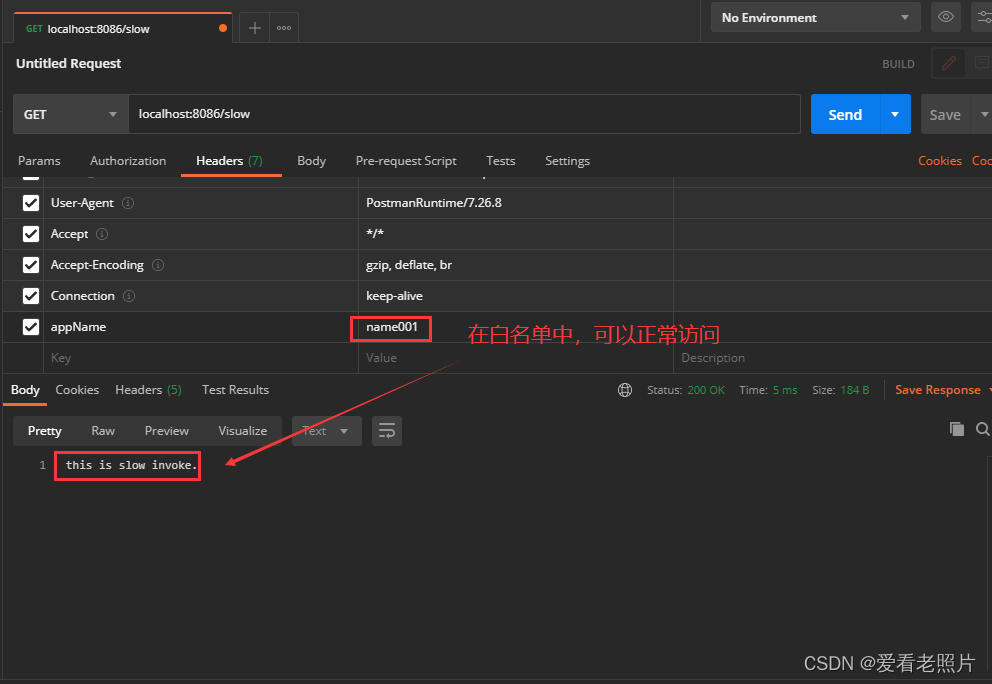Switch to the request Body tab
The image size is (992, 684).
coord(311,161)
